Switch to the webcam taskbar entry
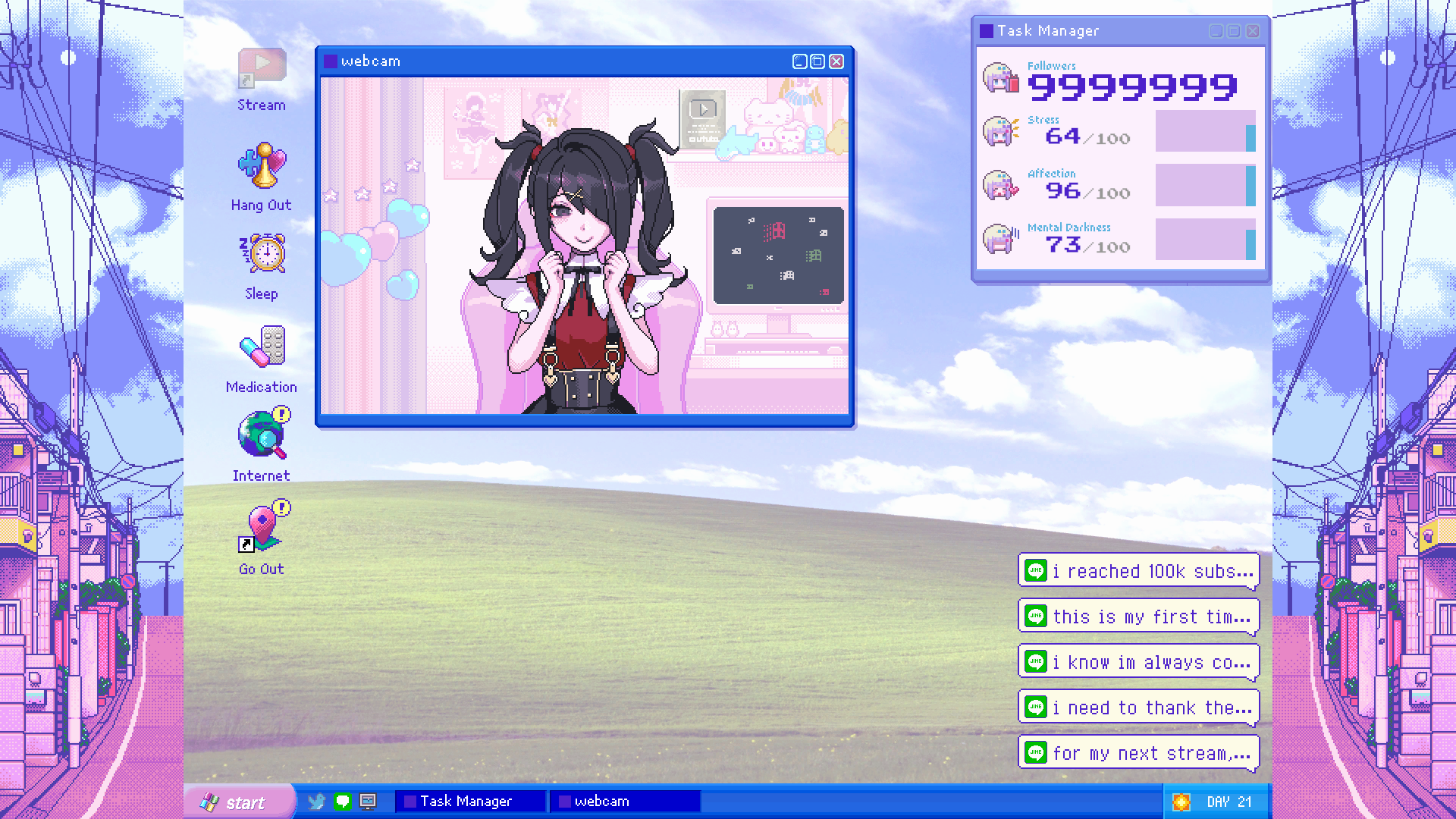Viewport: 1456px width, 819px height. click(x=624, y=801)
